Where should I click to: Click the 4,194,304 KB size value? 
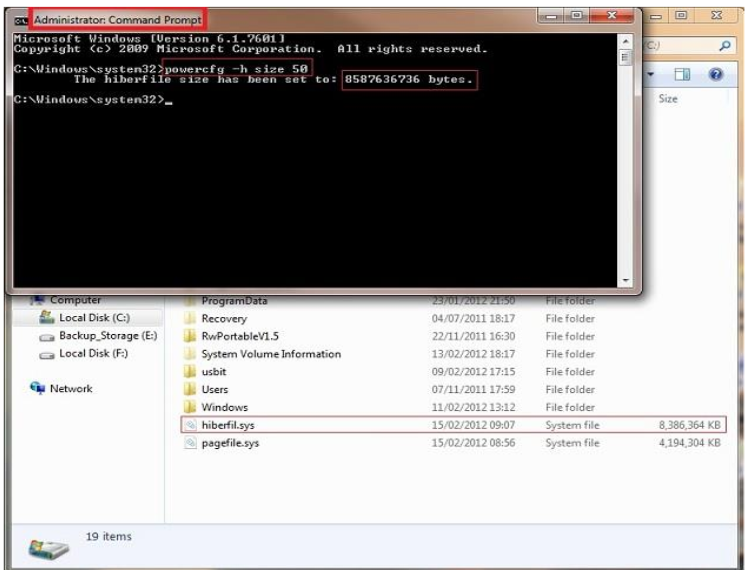point(689,443)
